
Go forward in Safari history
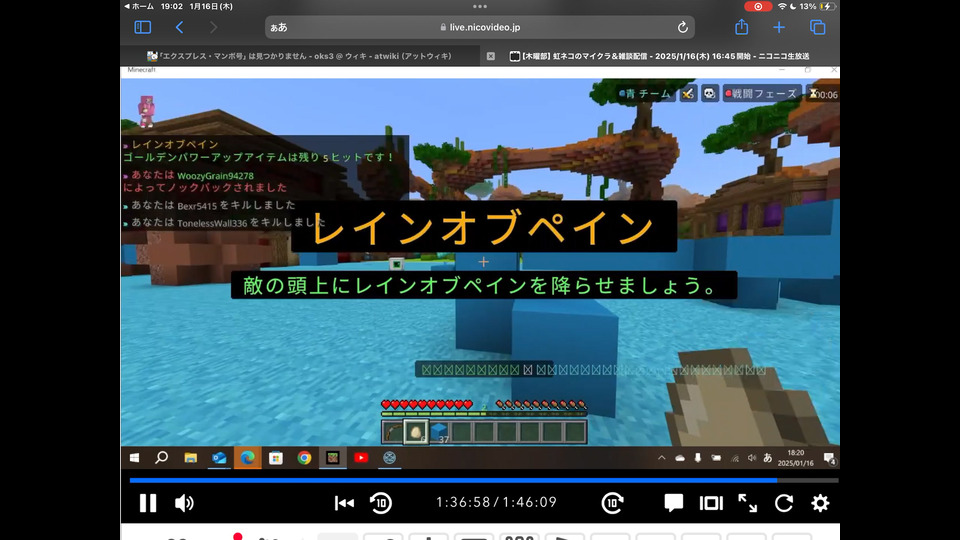[213, 27]
